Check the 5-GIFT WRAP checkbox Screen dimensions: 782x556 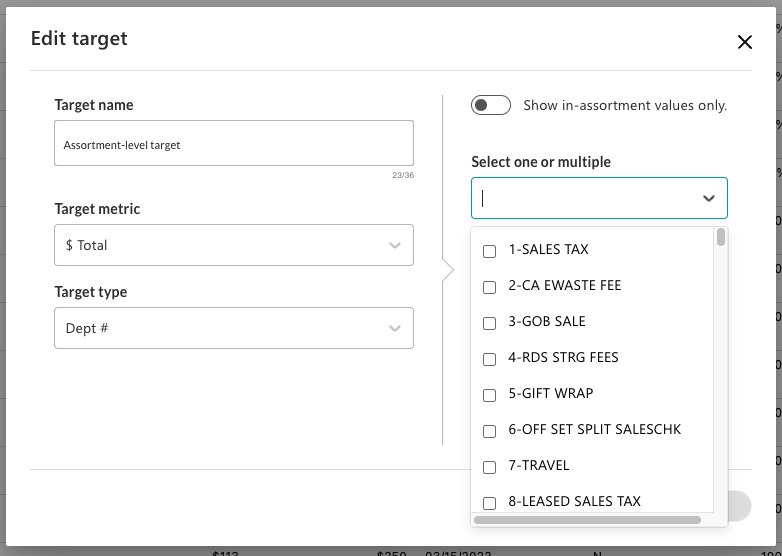(x=490, y=395)
